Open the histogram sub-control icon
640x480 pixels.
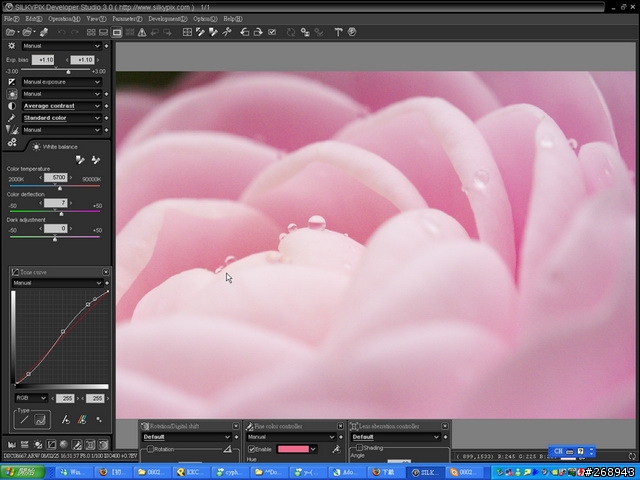pos(12,444)
